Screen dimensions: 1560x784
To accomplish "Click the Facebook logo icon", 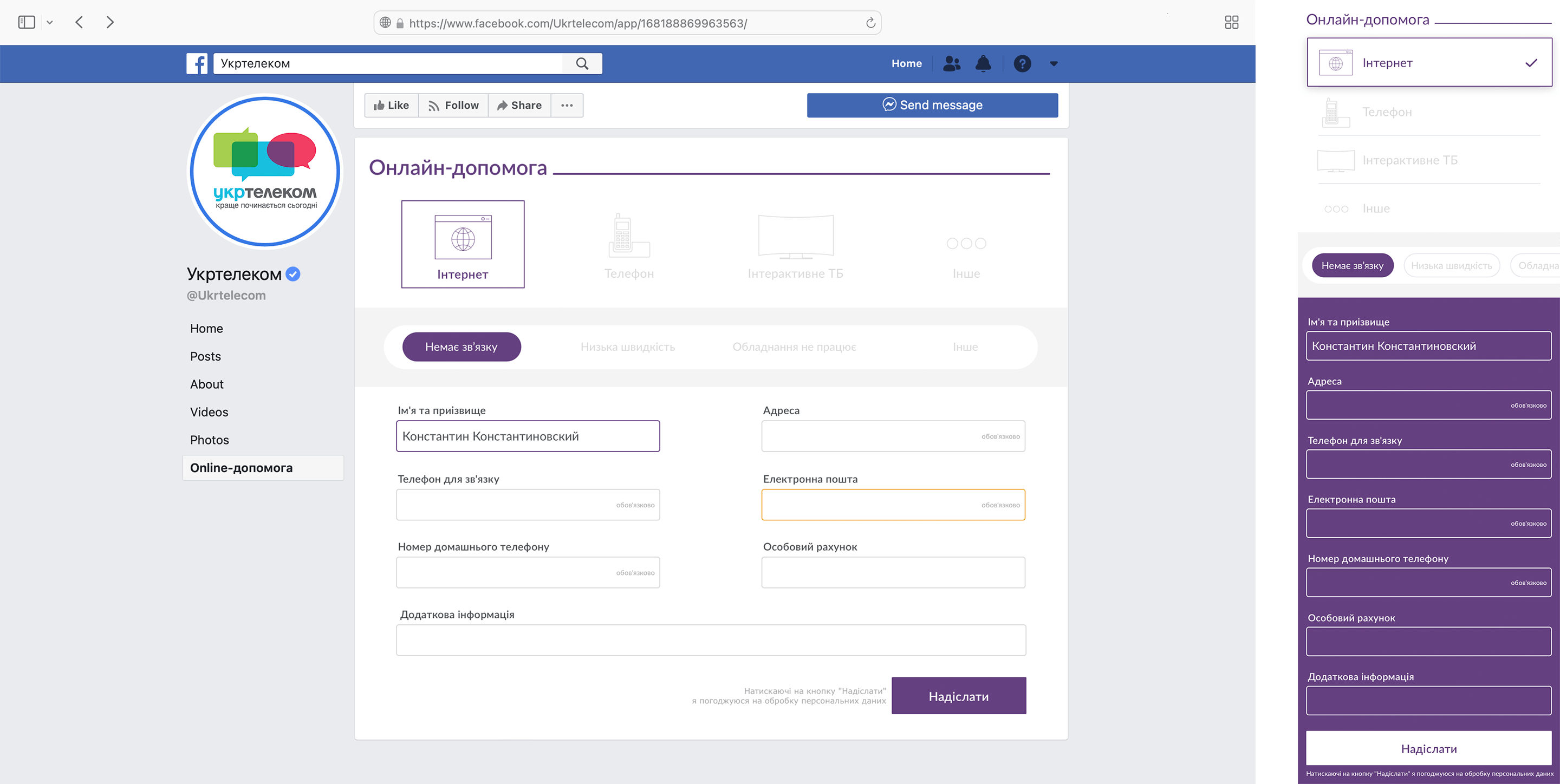I will click(197, 63).
